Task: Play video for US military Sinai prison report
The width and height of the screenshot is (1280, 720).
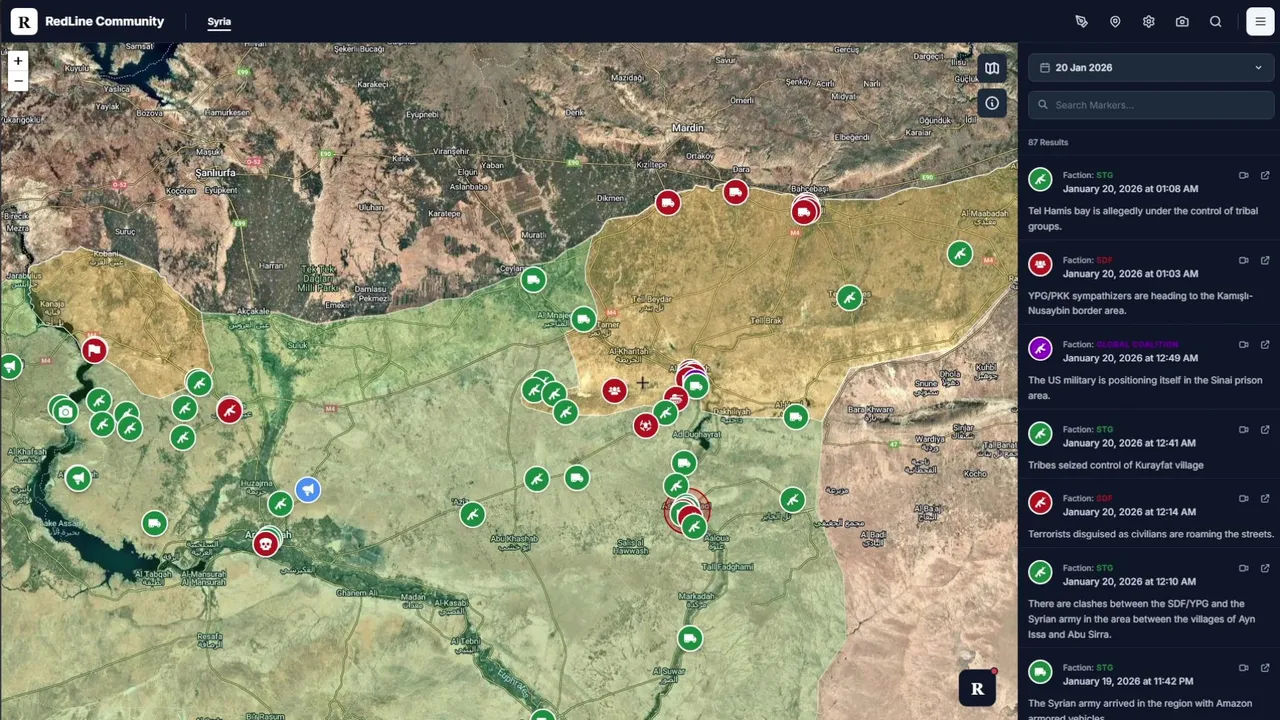Action: tap(1244, 344)
